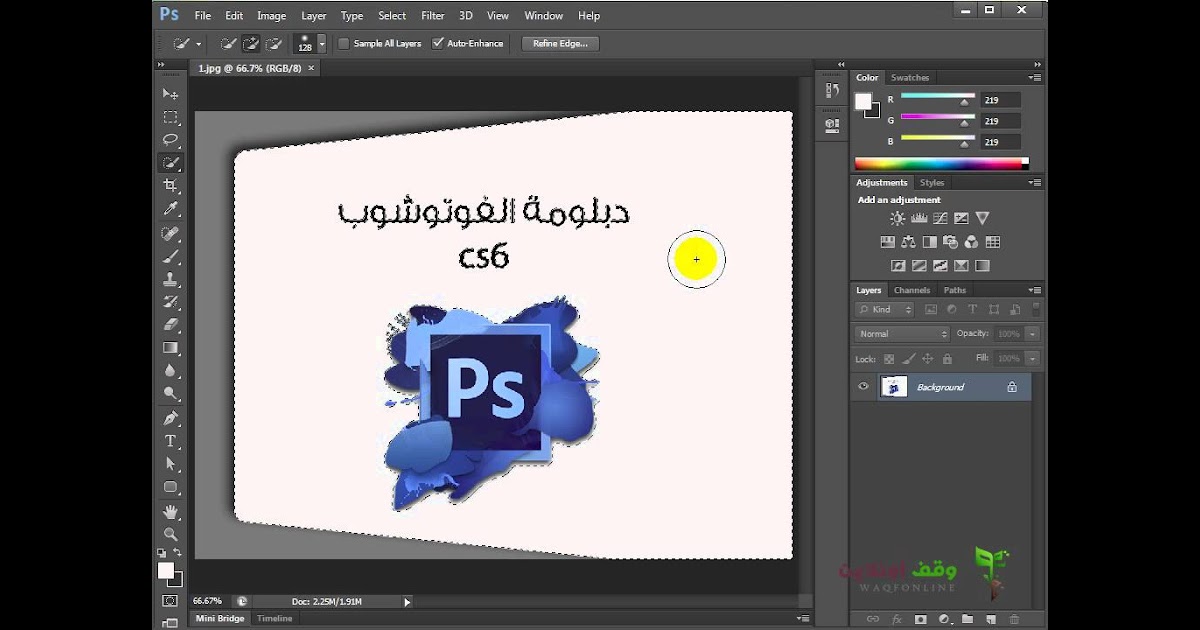Toggle Quick Mask mode
Screen dimensions: 1200x630
coord(171,600)
